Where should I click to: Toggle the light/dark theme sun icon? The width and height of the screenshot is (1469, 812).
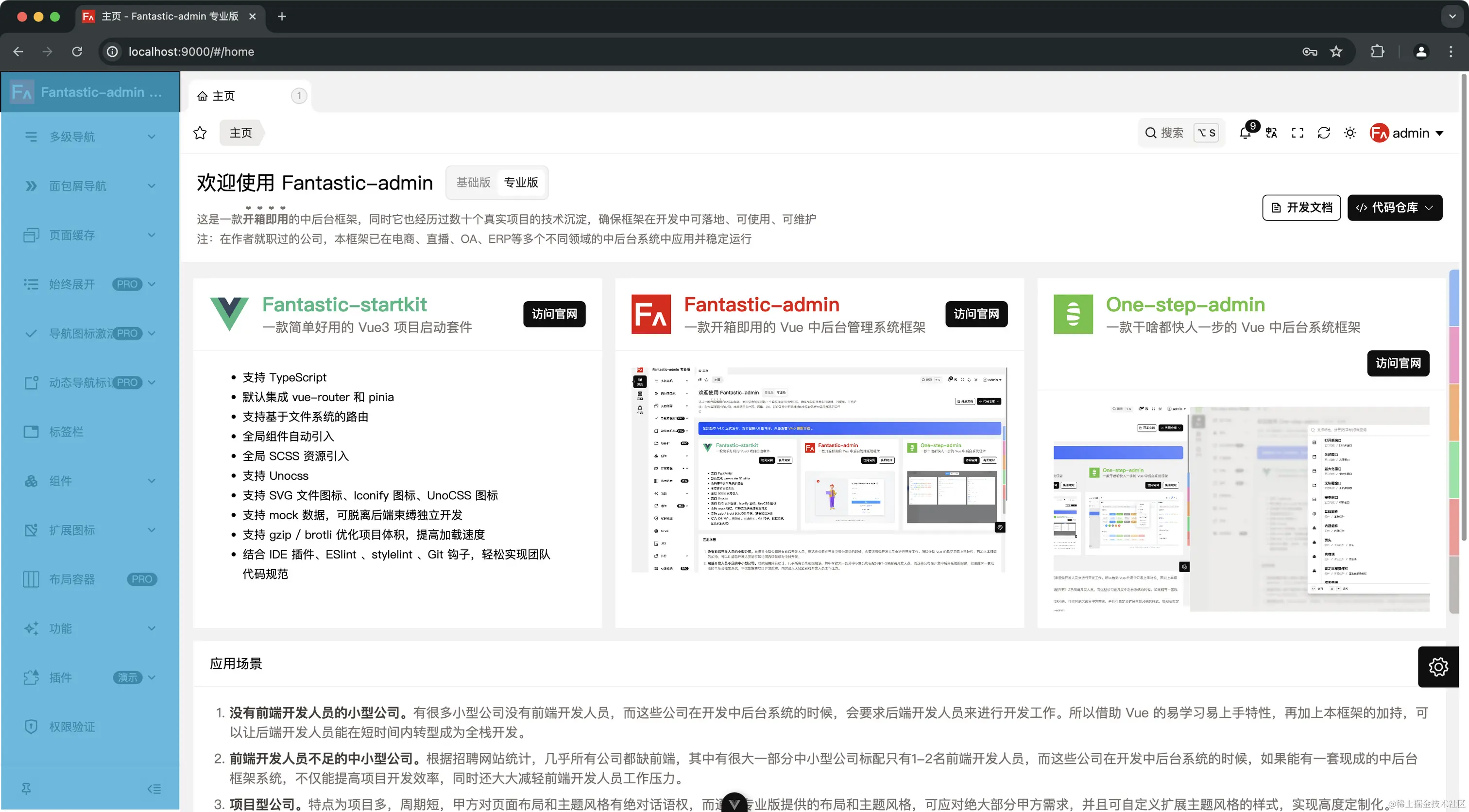click(x=1350, y=133)
